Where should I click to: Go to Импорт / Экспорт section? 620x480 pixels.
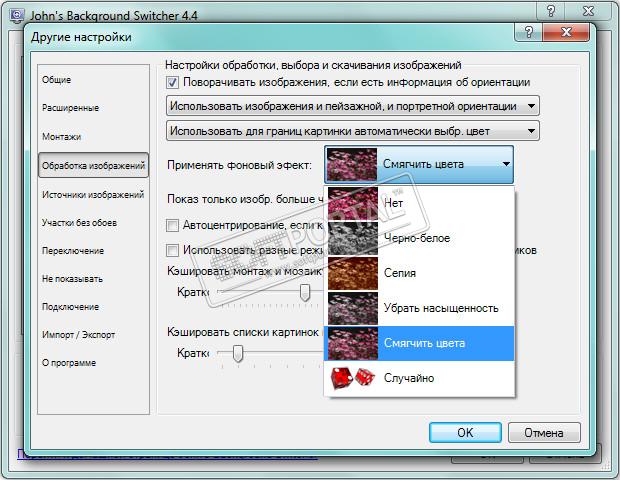(x=78, y=335)
